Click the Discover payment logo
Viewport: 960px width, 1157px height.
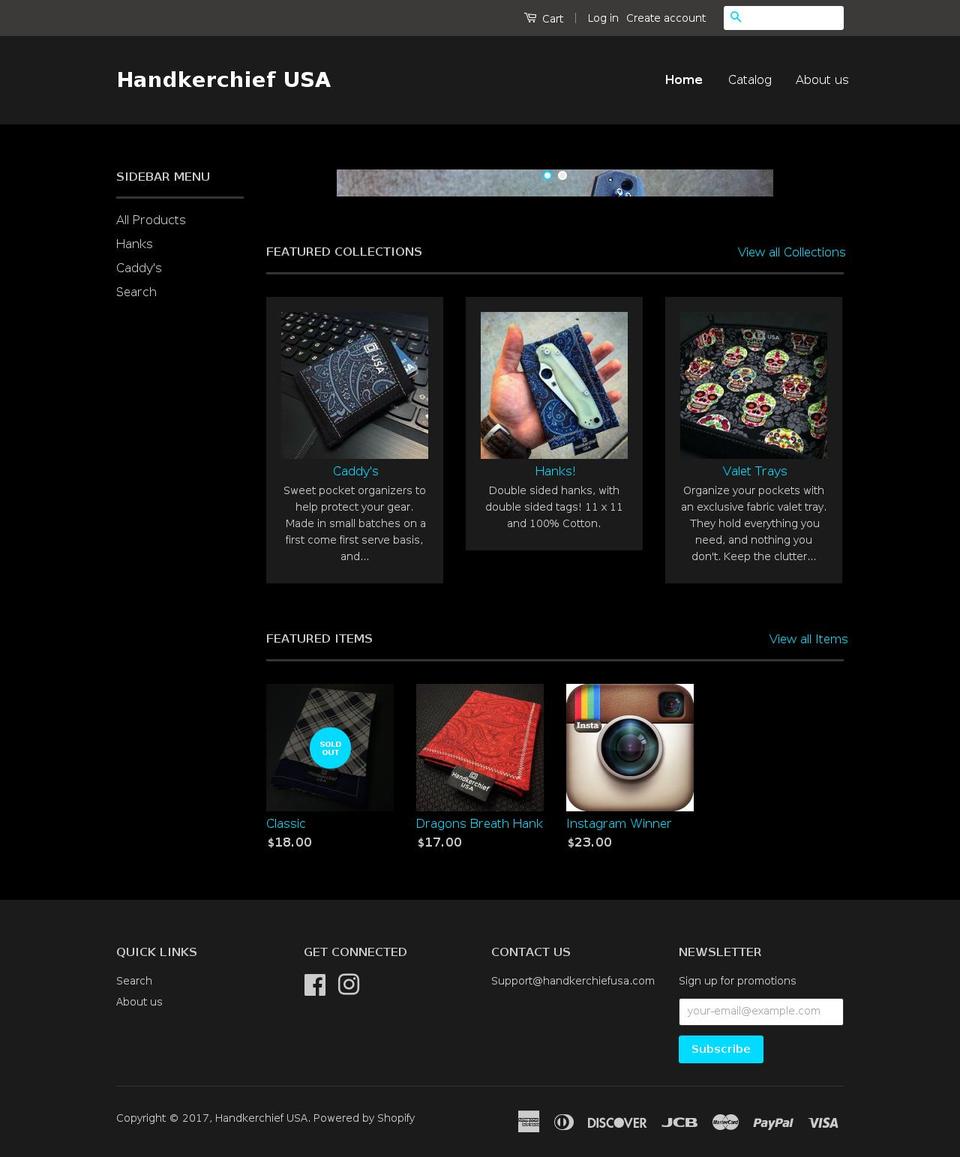(x=617, y=1123)
